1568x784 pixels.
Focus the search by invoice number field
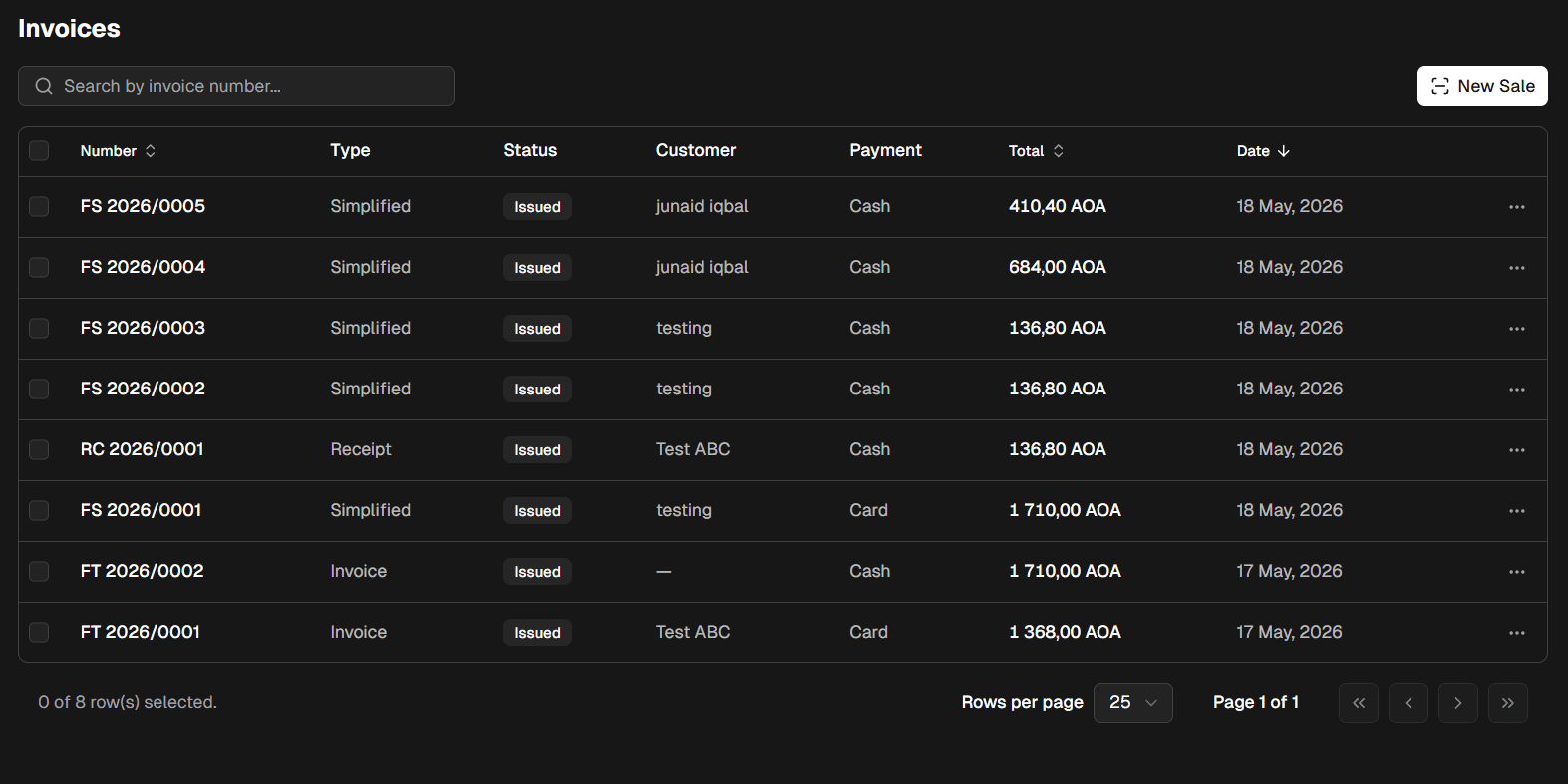point(236,86)
